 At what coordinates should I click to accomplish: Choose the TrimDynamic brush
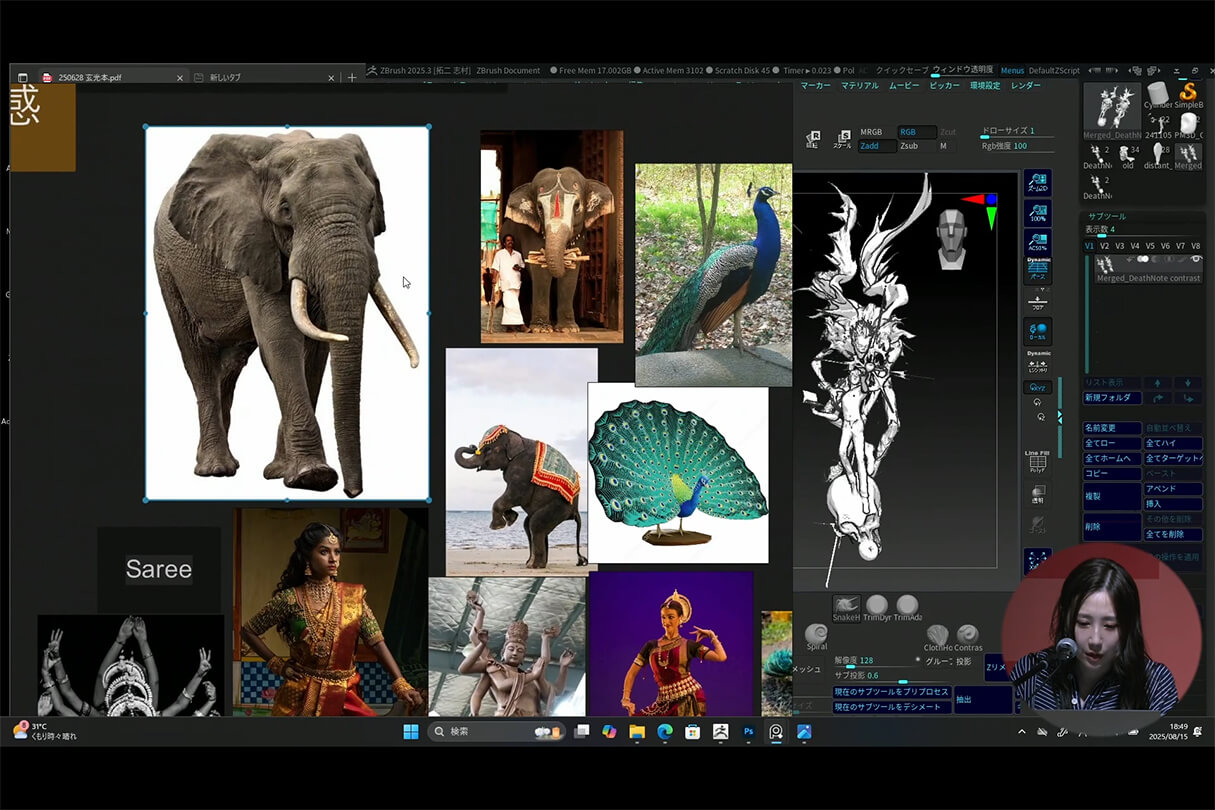(877, 606)
